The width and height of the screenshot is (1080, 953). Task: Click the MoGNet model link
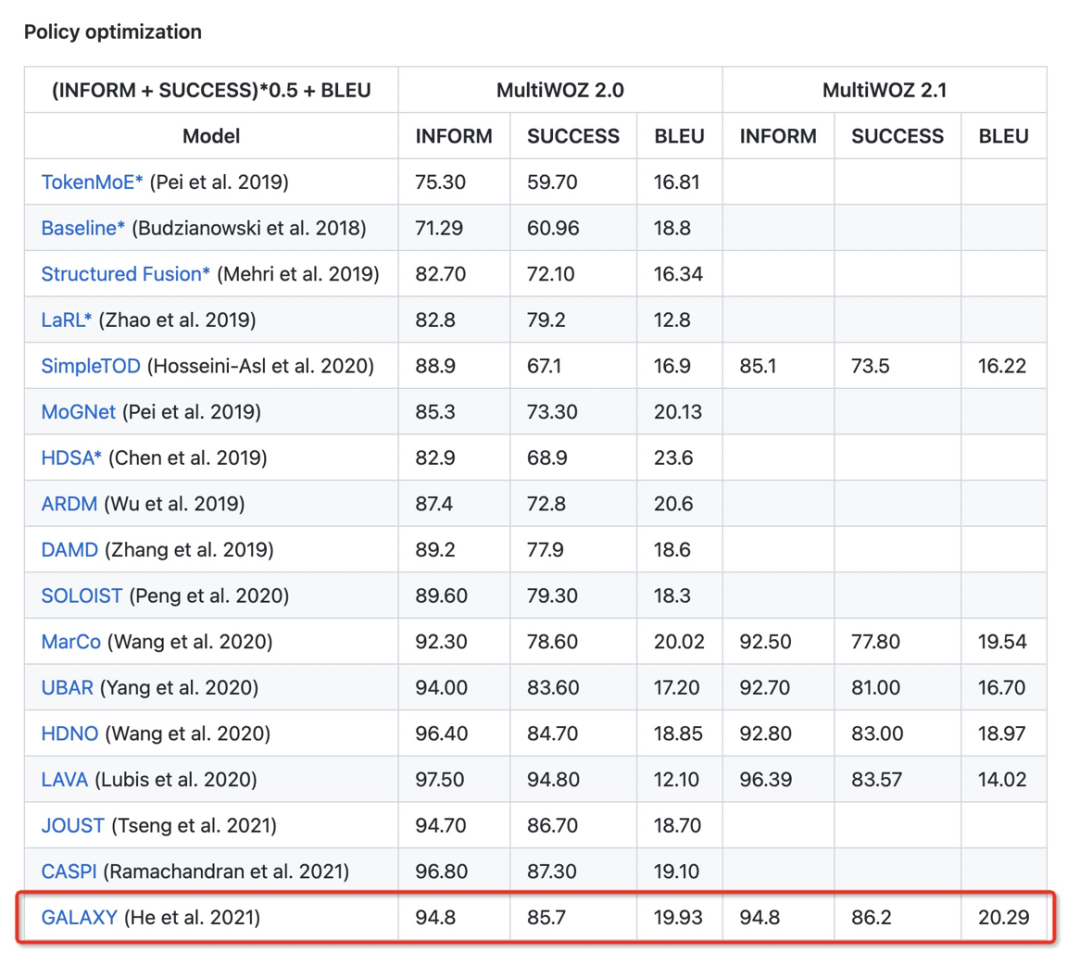tap(78, 412)
